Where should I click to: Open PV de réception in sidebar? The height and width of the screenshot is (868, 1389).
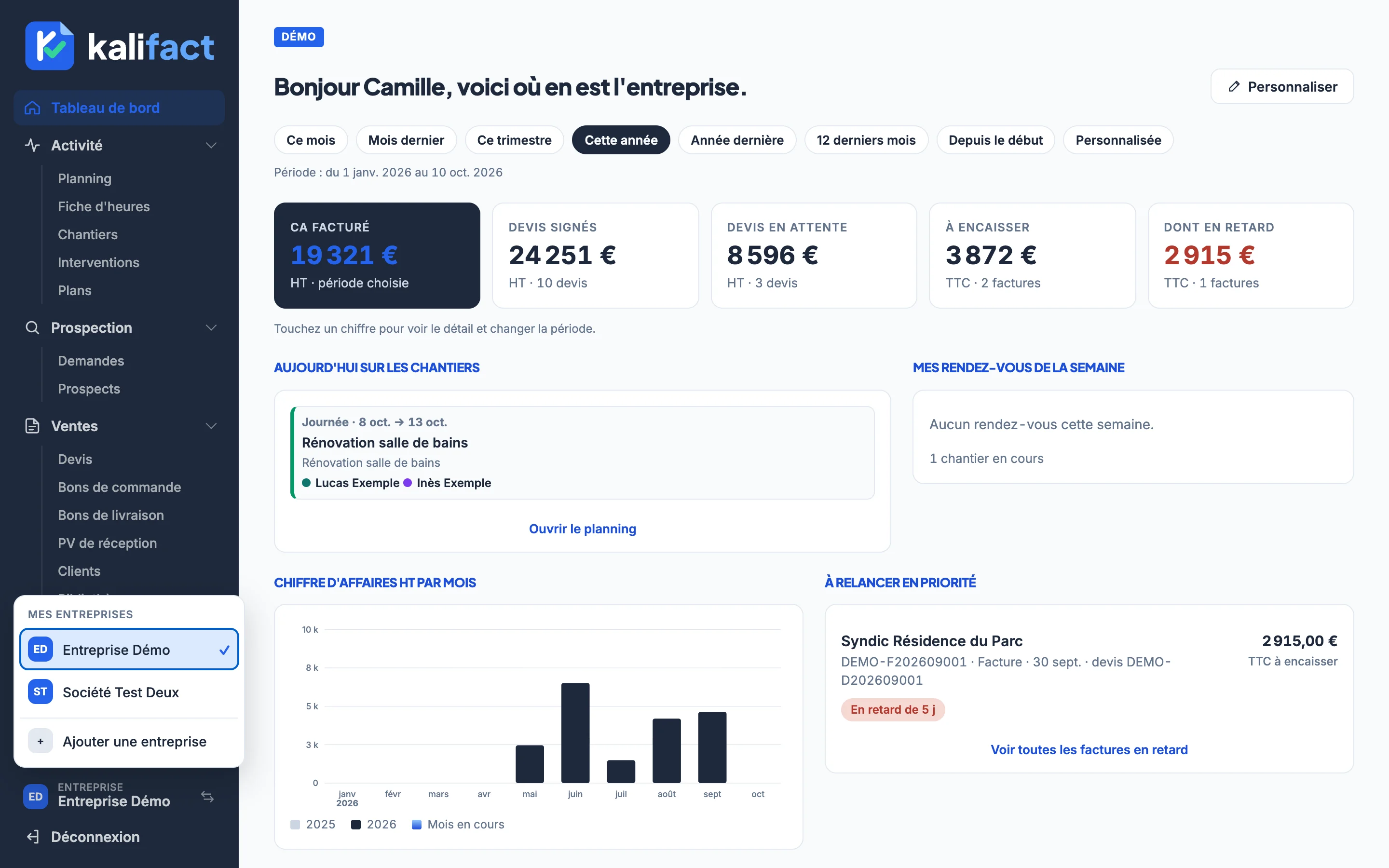click(x=108, y=543)
